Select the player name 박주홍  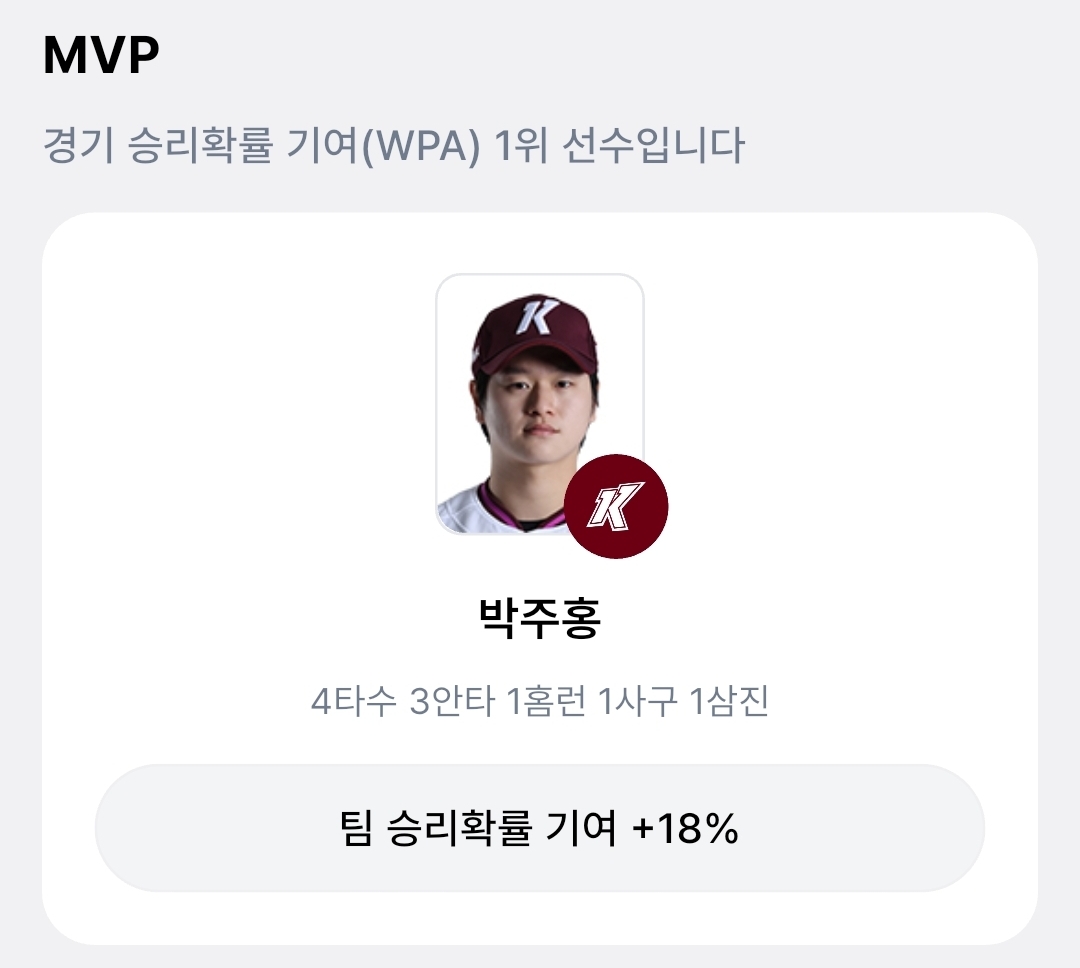point(540,618)
